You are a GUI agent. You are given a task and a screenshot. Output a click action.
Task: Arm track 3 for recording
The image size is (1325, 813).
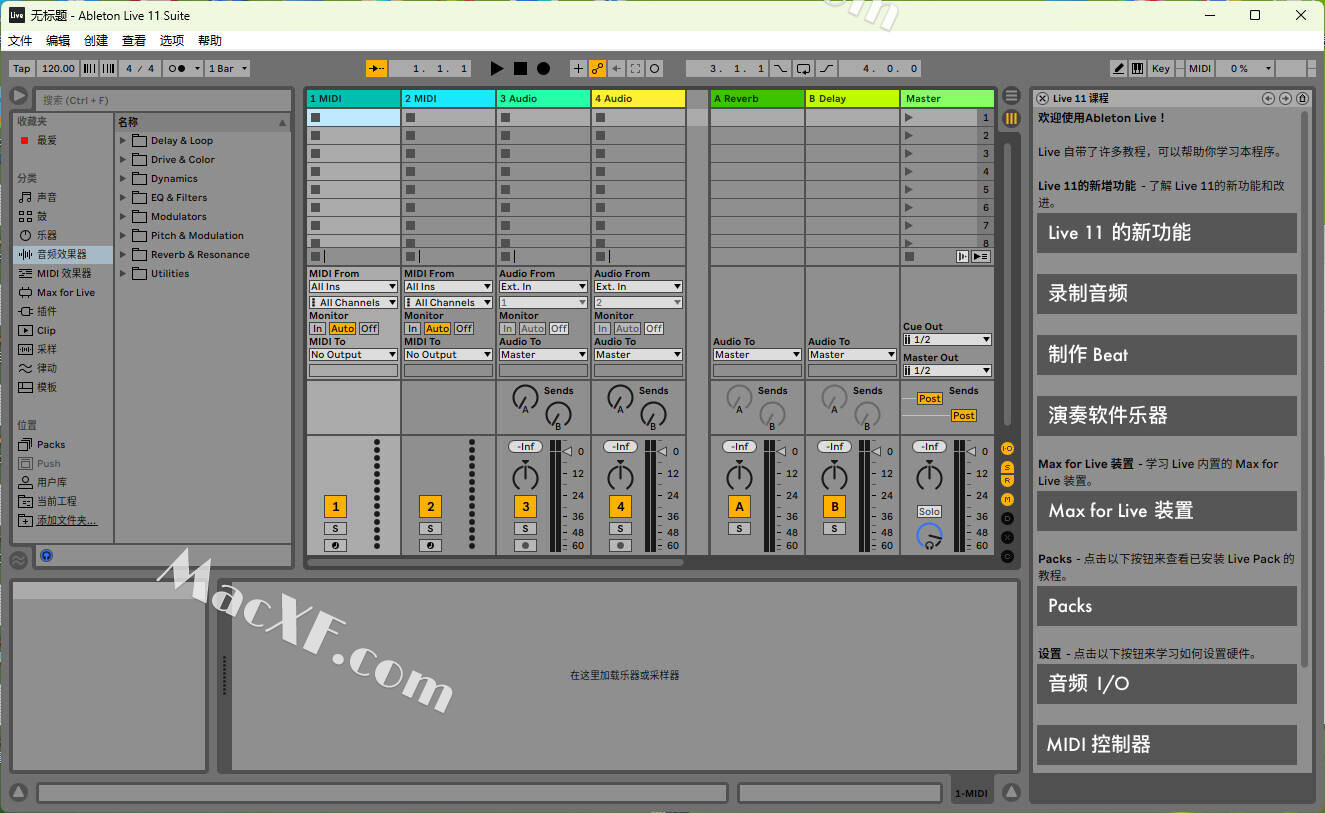click(525, 545)
